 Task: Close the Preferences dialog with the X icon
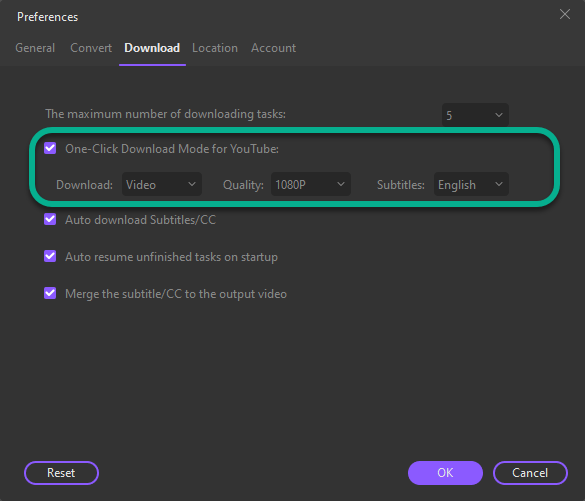click(564, 14)
